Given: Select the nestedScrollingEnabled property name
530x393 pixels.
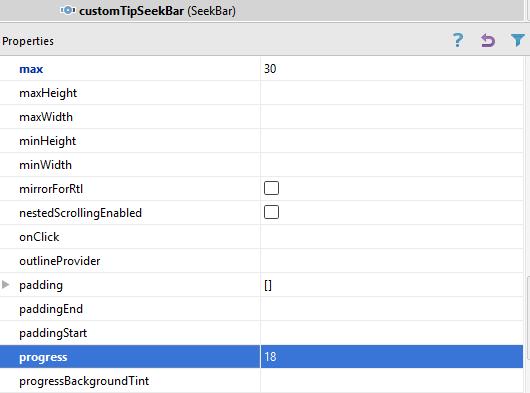Looking at the screenshot, I should [x=80, y=213].
